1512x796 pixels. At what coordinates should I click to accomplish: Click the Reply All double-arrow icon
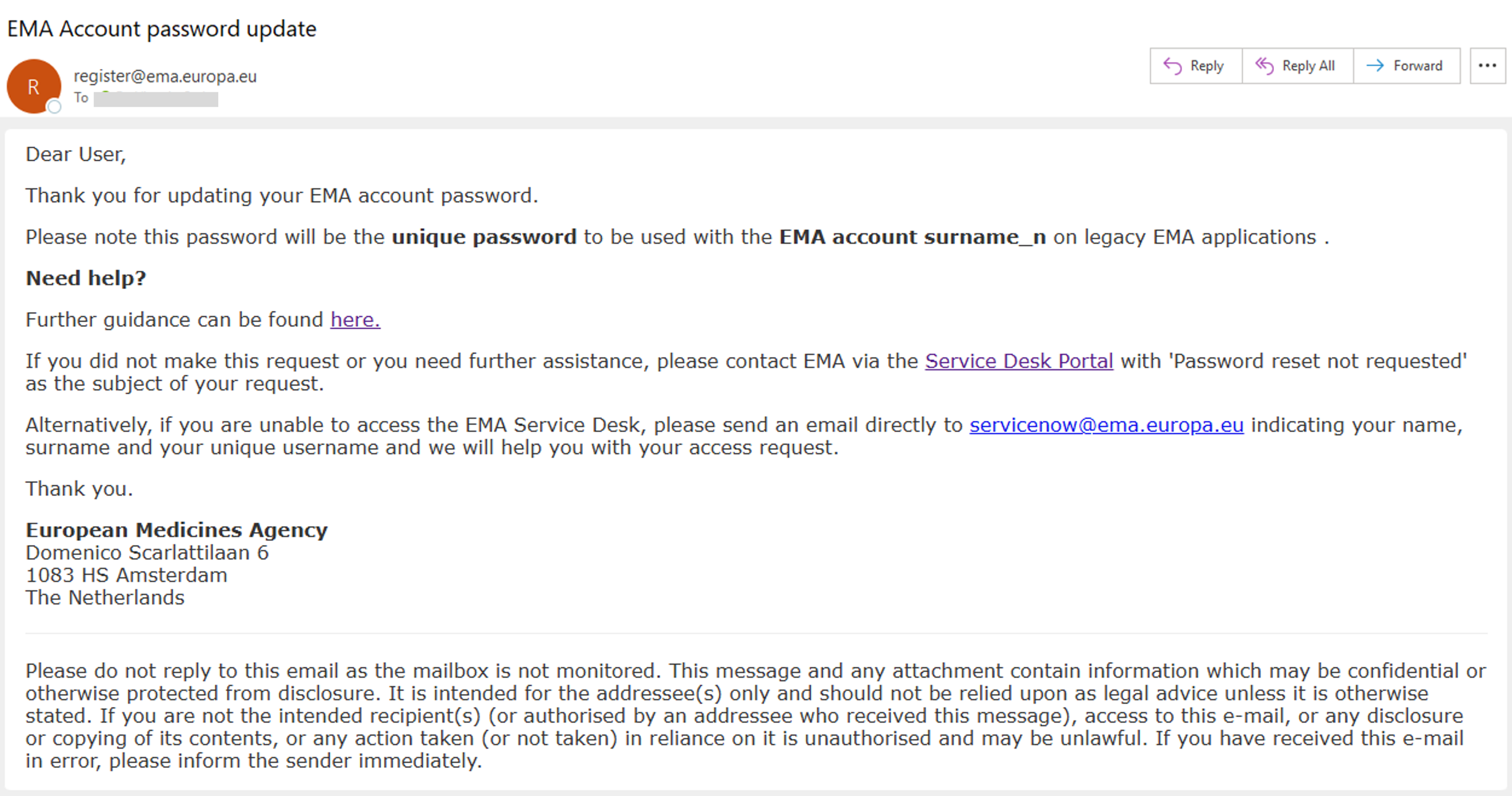[1264, 66]
